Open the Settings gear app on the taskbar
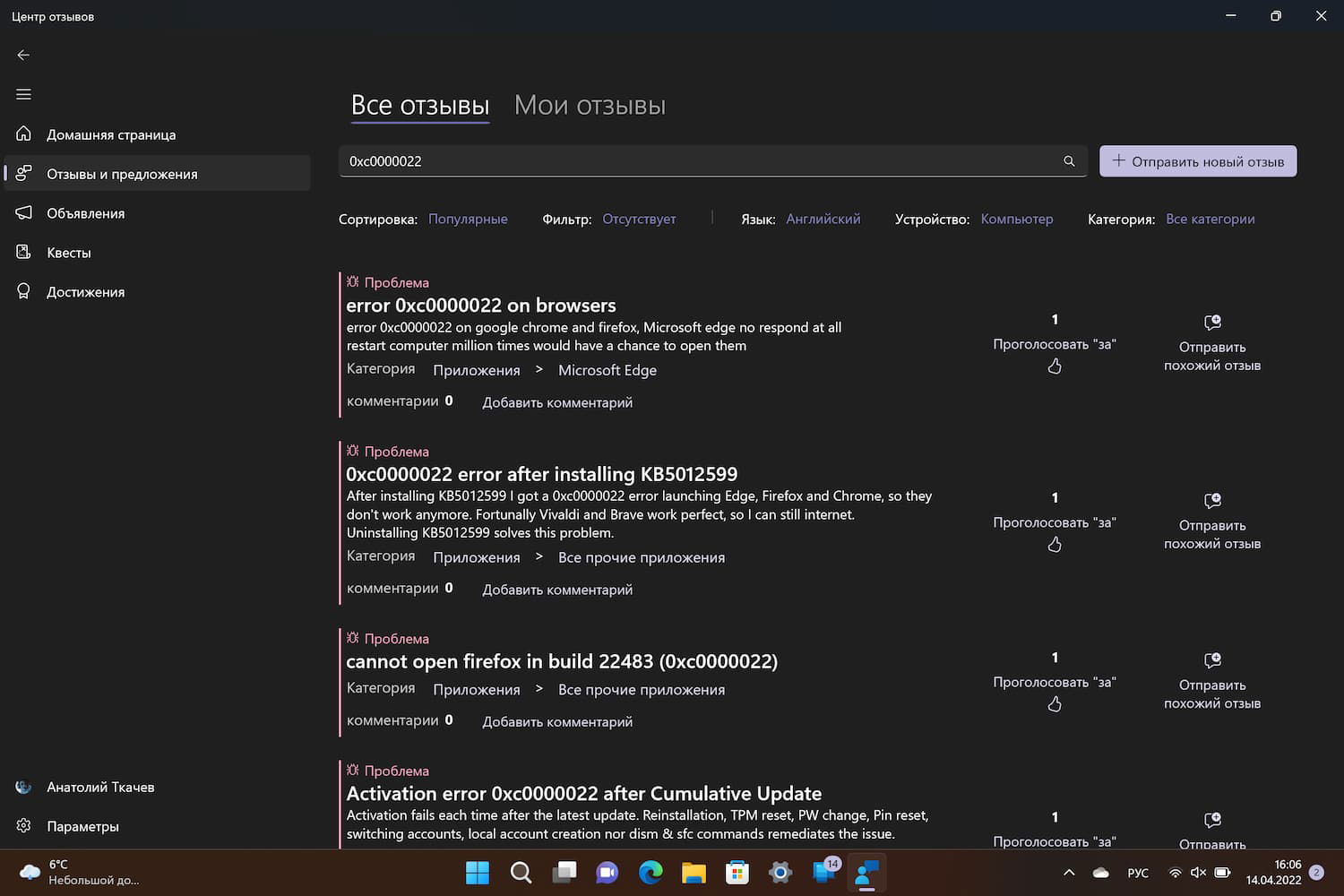The height and width of the screenshot is (896, 1344). (780, 872)
